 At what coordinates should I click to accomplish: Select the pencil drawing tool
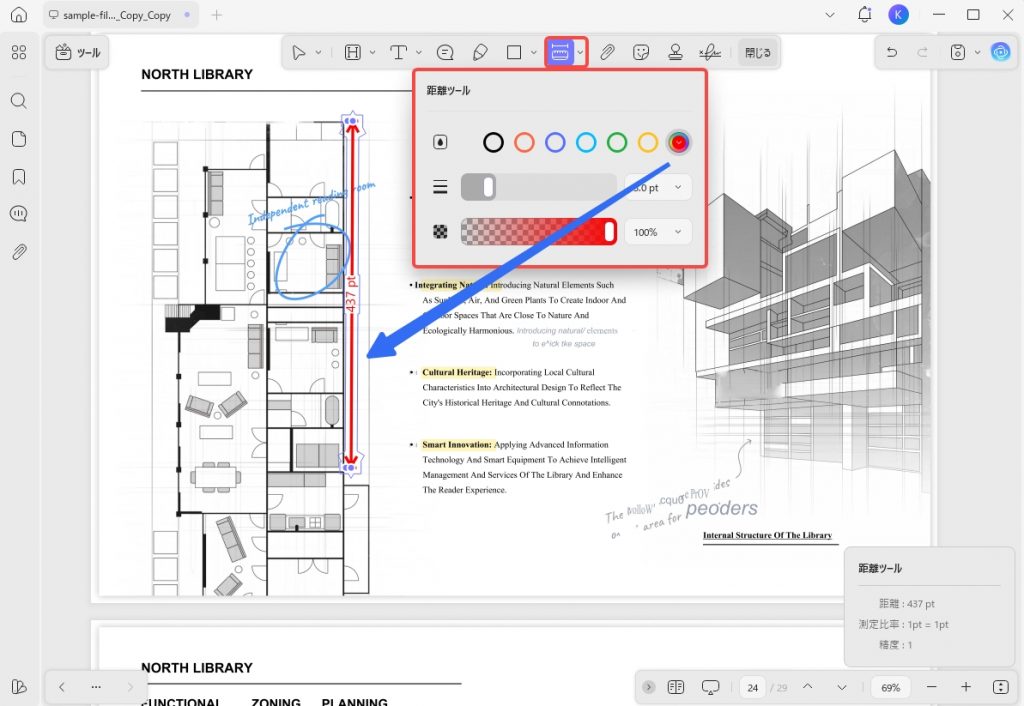tap(480, 52)
